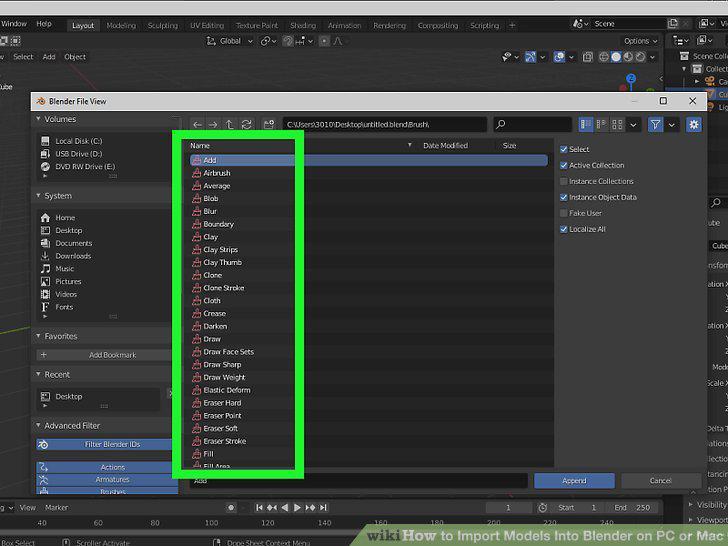
Task: Toggle the file filter funnel icon
Action: coord(655,124)
